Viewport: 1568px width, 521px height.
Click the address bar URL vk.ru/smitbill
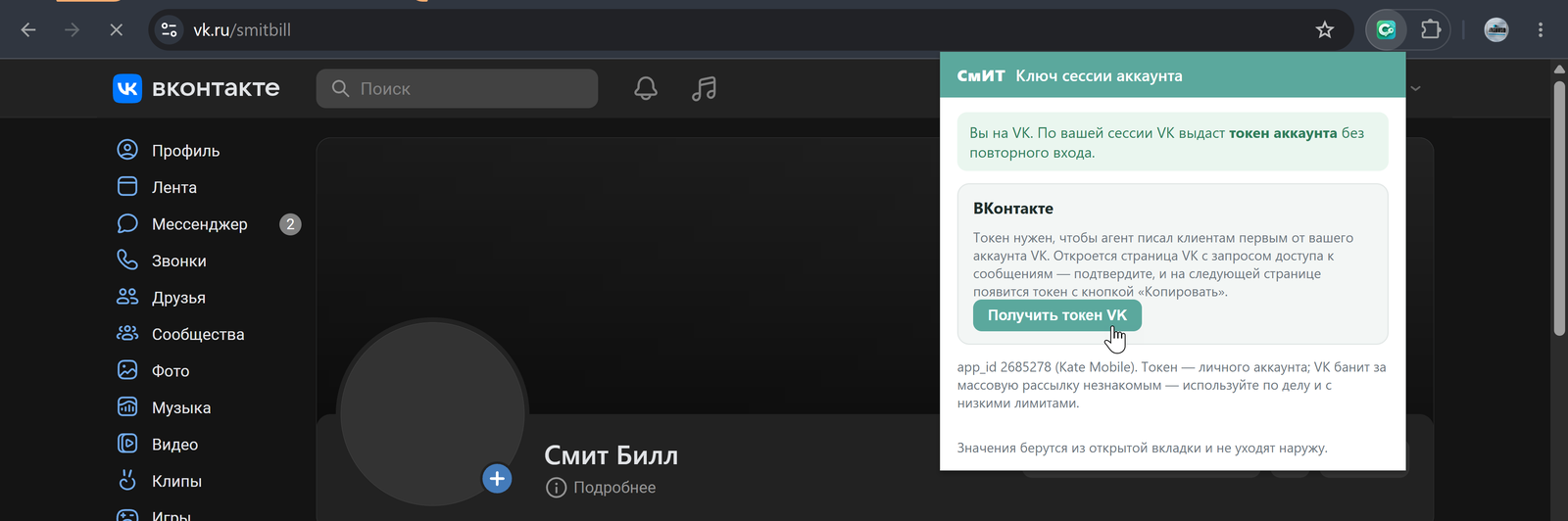242,30
